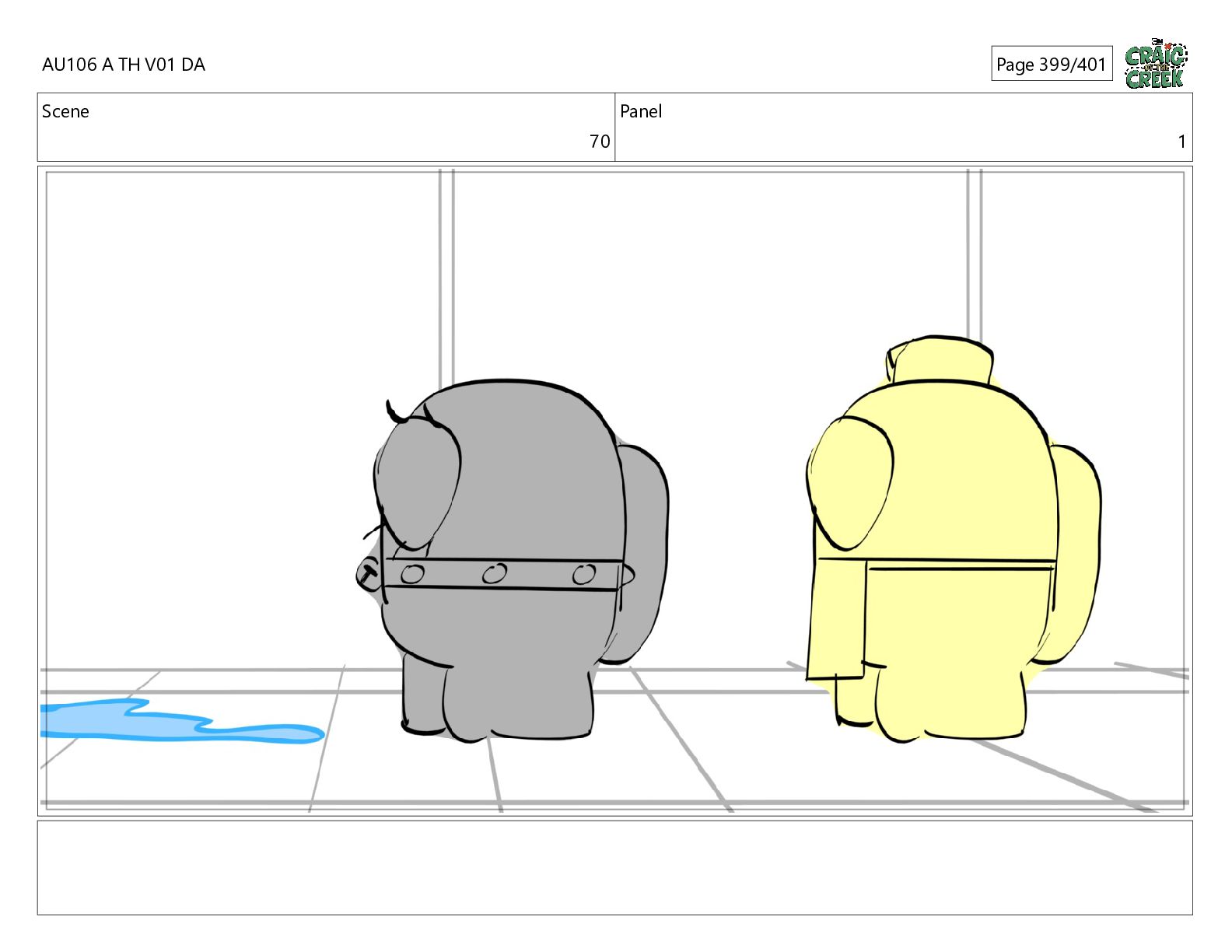The image size is (1232, 952).
Task: Click the Craig of the Creek logo
Action: coord(1156,64)
